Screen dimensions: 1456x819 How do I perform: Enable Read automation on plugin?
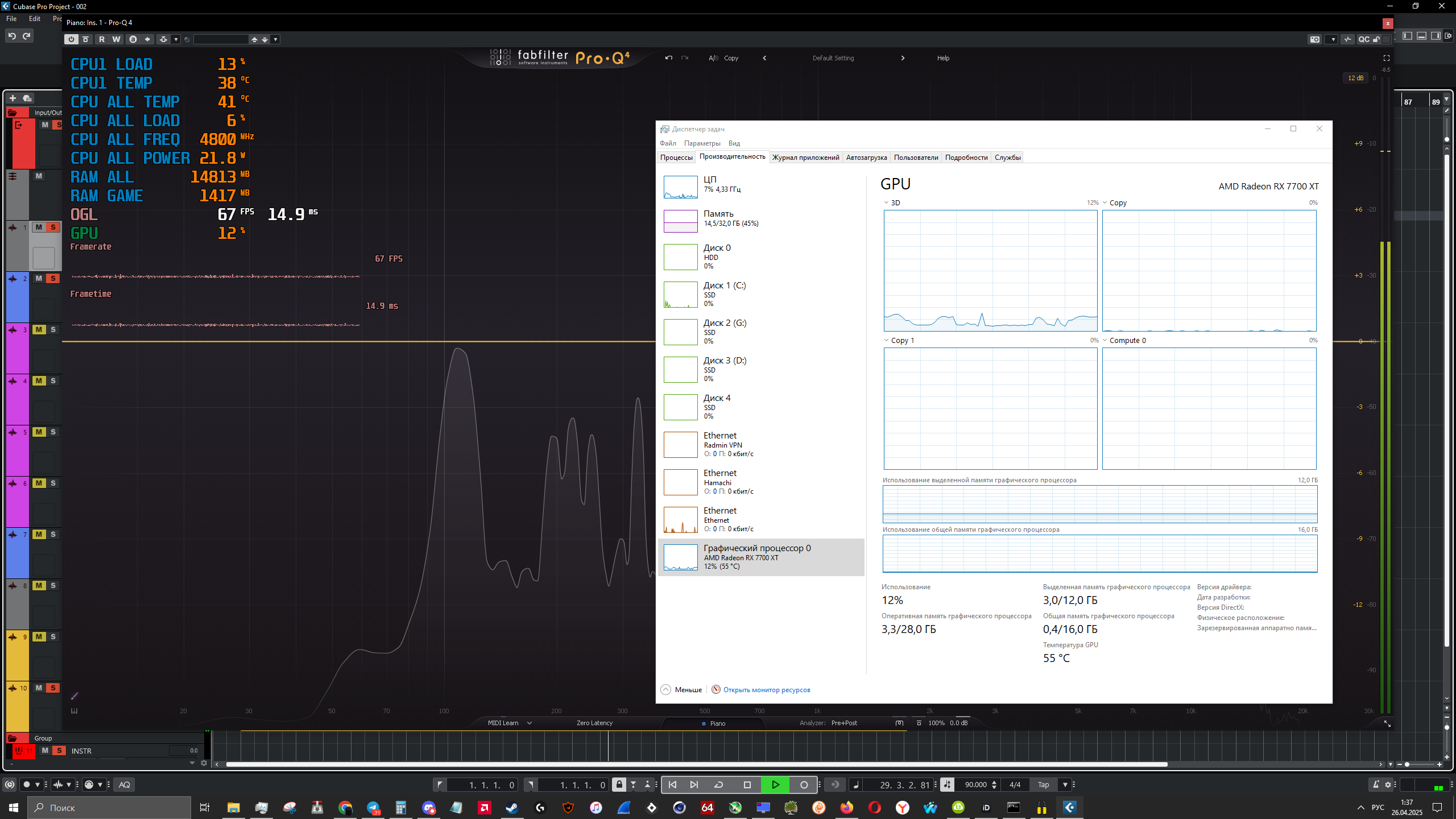[x=102, y=39]
